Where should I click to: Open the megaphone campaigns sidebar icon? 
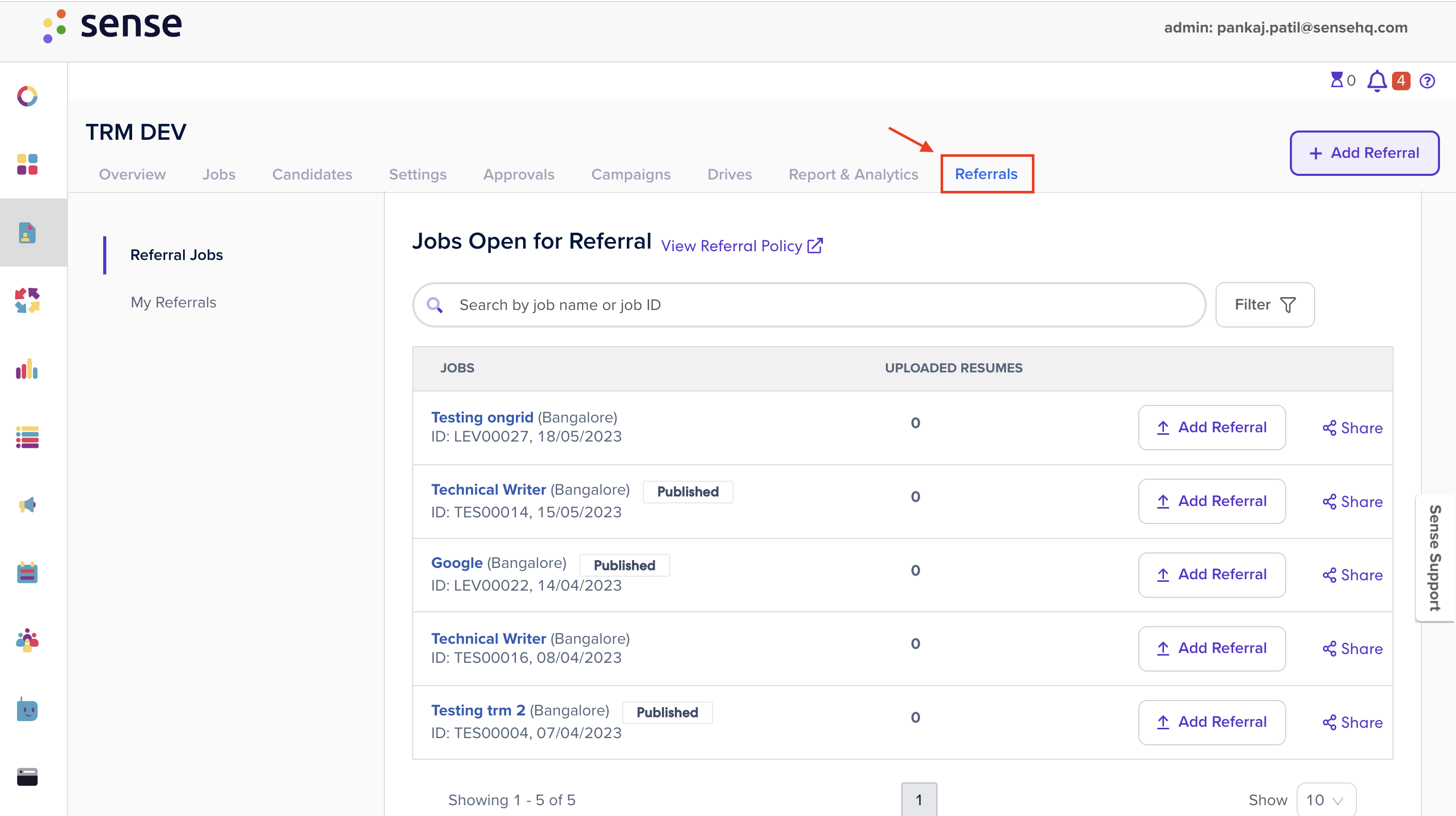(27, 504)
